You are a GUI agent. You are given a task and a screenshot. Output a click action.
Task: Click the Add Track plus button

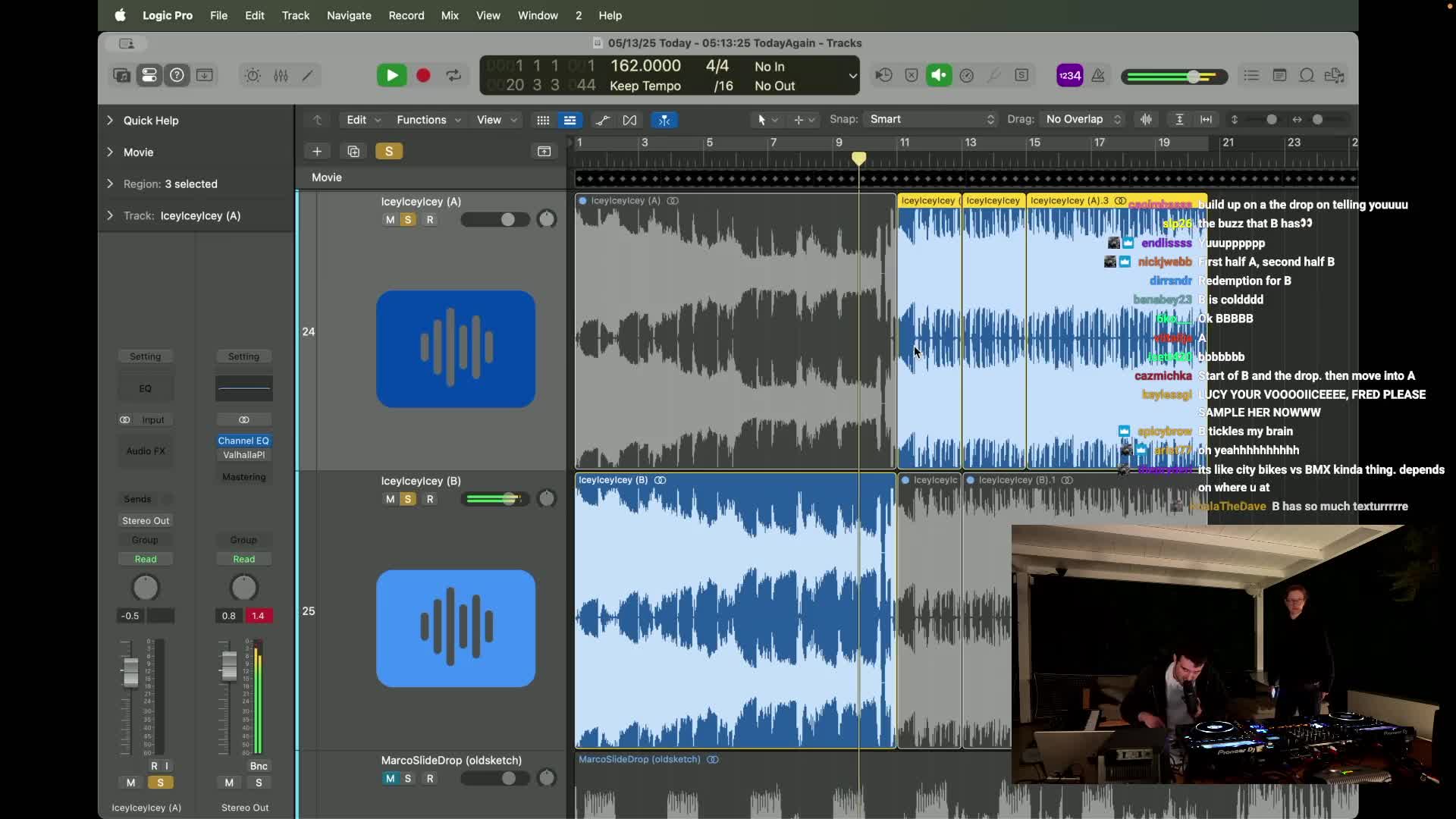(x=317, y=152)
